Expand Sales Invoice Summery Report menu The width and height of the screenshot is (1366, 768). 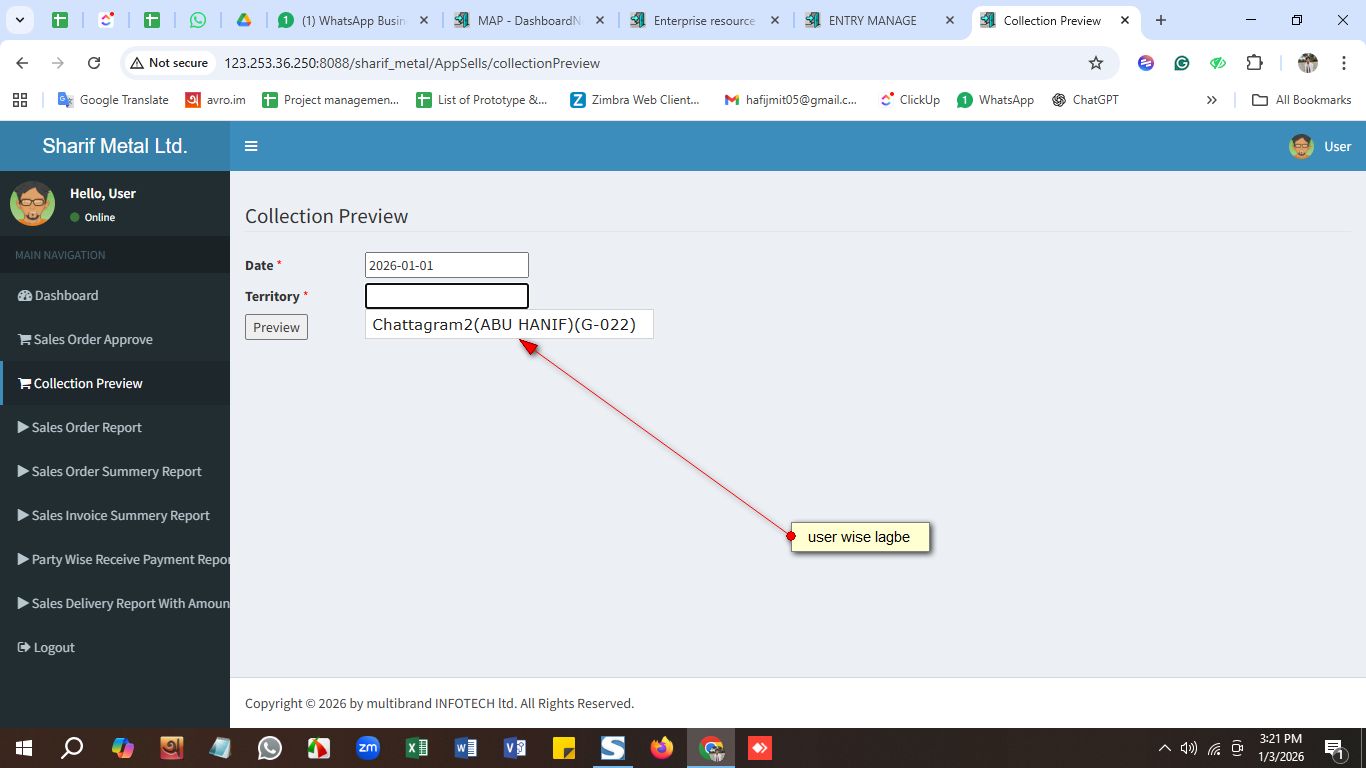pos(114,515)
